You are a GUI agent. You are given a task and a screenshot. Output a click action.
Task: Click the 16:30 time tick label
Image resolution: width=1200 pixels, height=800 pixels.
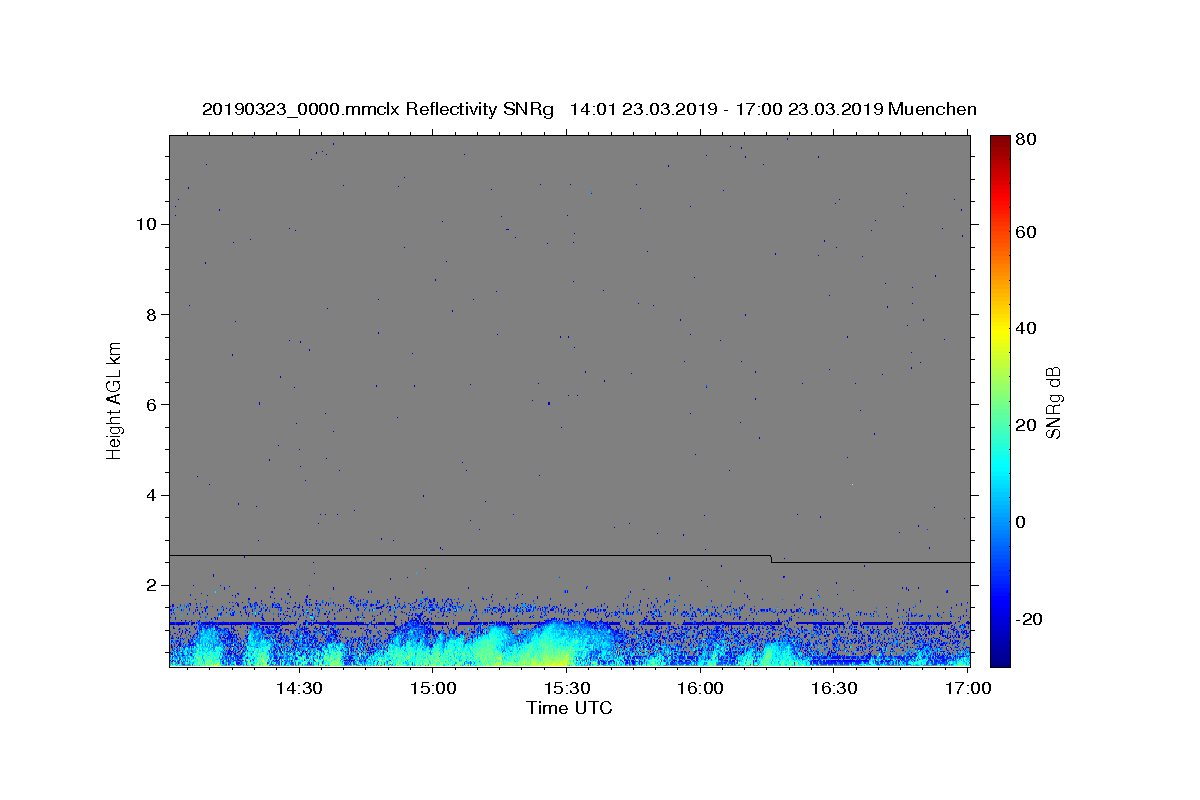(x=834, y=688)
